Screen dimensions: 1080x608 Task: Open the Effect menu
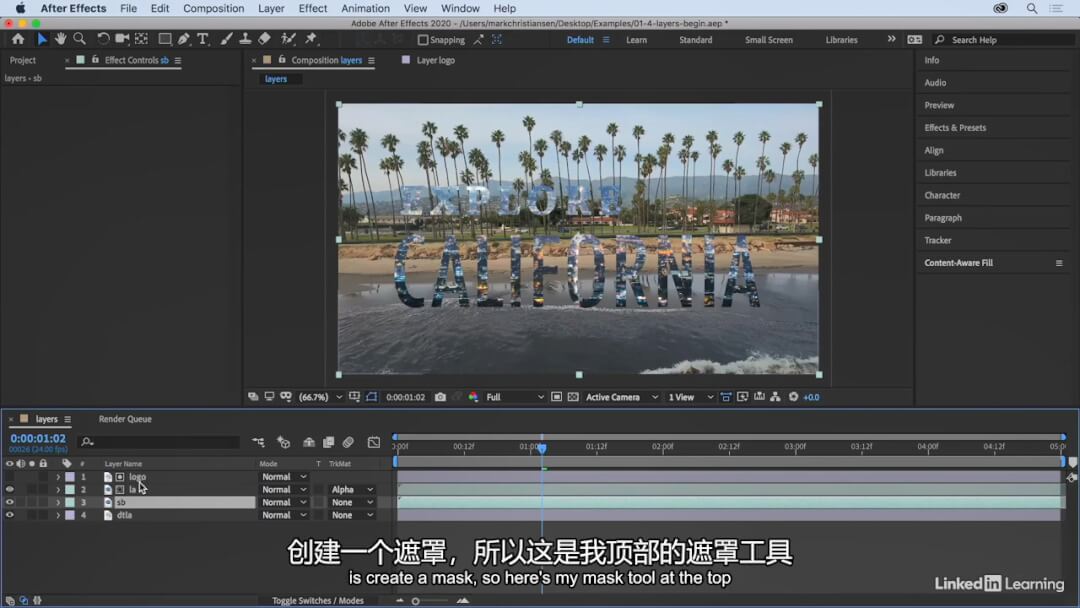[x=313, y=8]
